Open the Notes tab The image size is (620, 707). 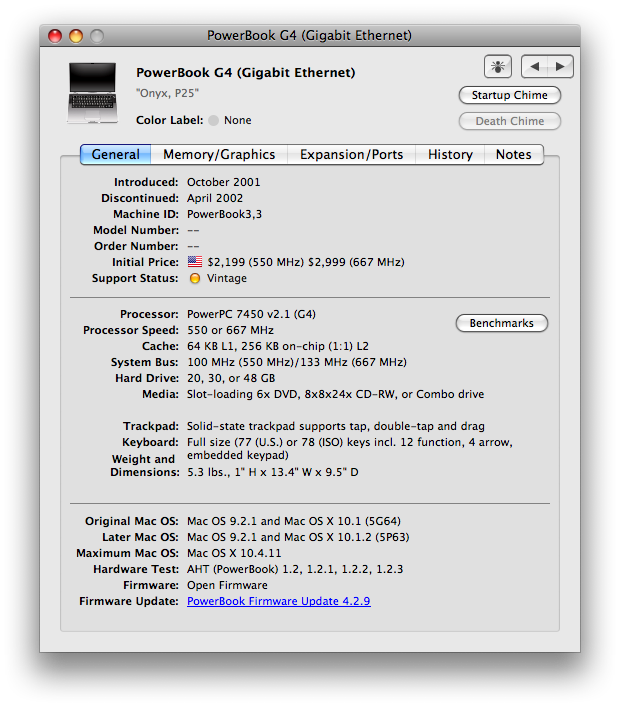(514, 155)
